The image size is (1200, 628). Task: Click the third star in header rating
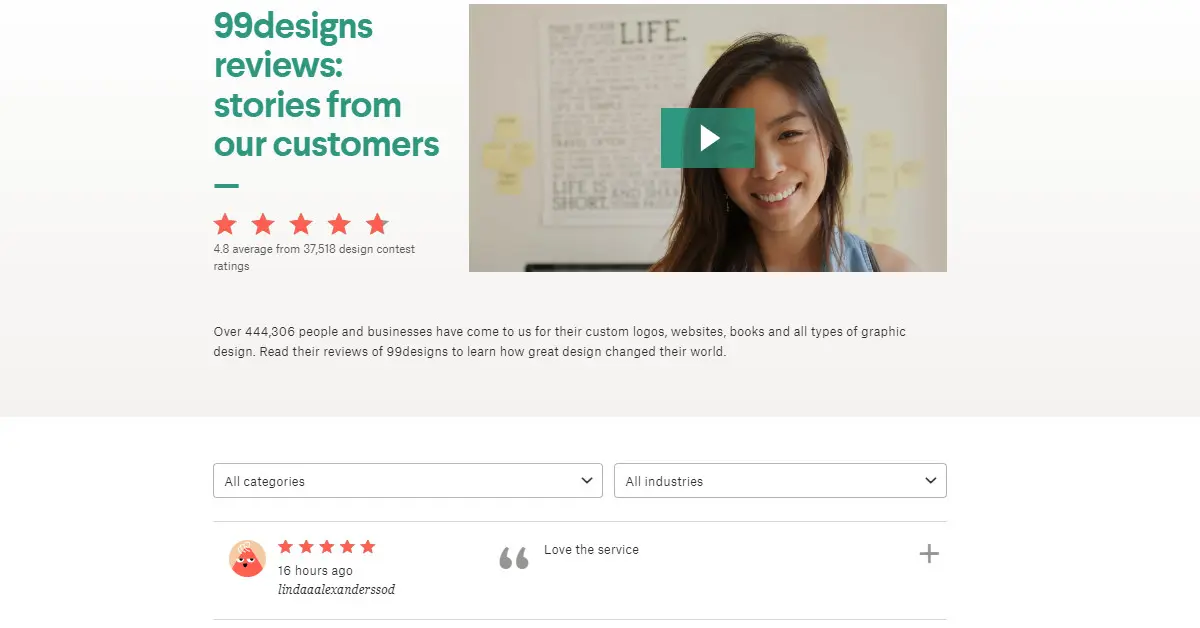(x=301, y=224)
